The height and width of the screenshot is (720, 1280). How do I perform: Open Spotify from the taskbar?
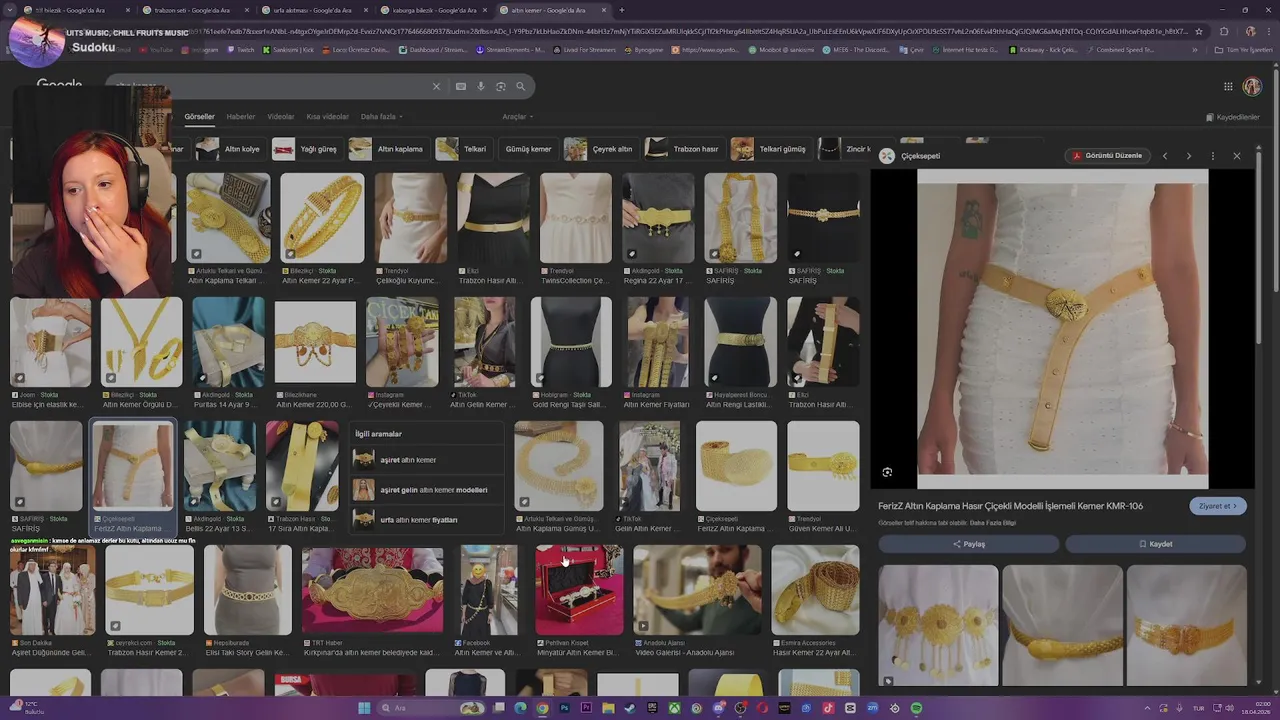coord(916,708)
